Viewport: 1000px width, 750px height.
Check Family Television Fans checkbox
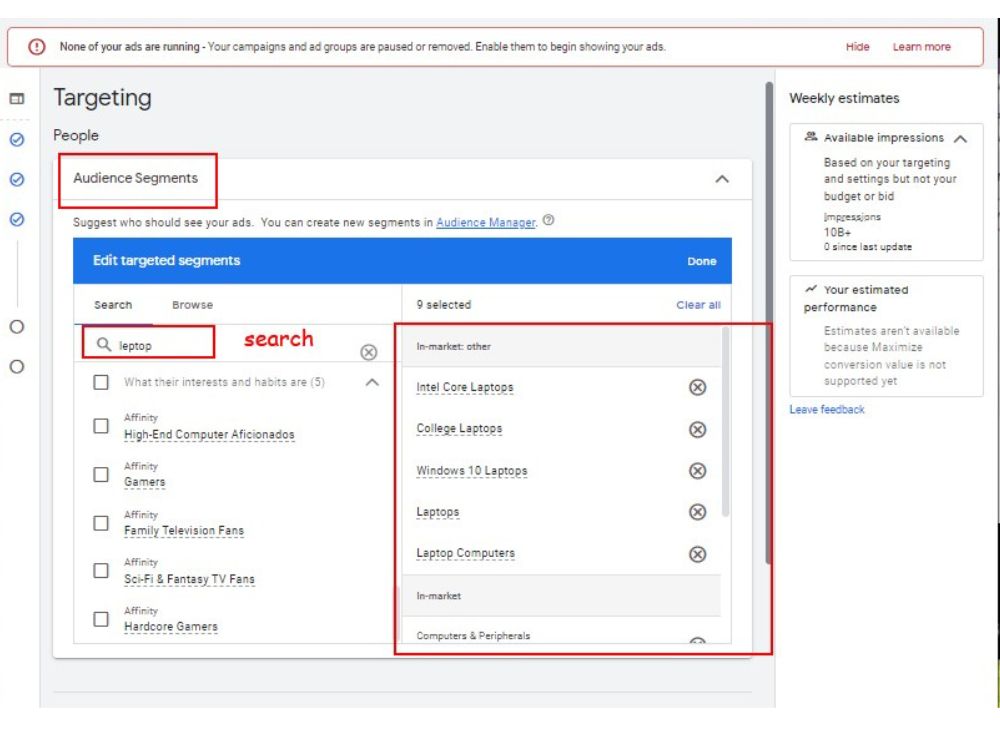[101, 523]
